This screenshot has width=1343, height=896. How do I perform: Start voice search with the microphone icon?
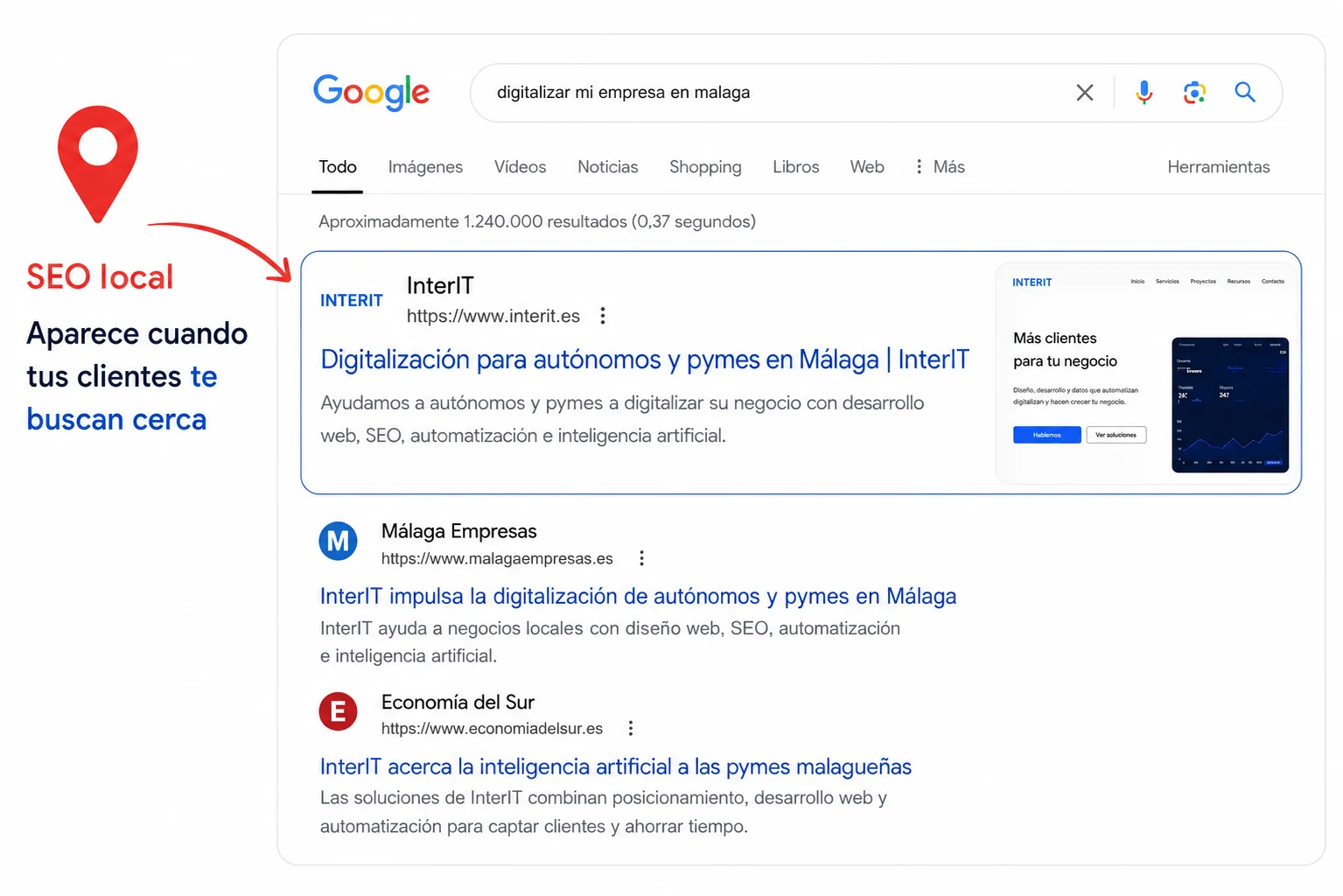tap(1144, 92)
